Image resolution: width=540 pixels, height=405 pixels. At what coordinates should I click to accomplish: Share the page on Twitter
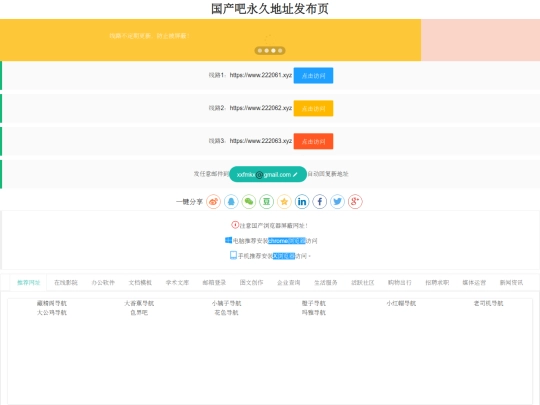point(338,201)
